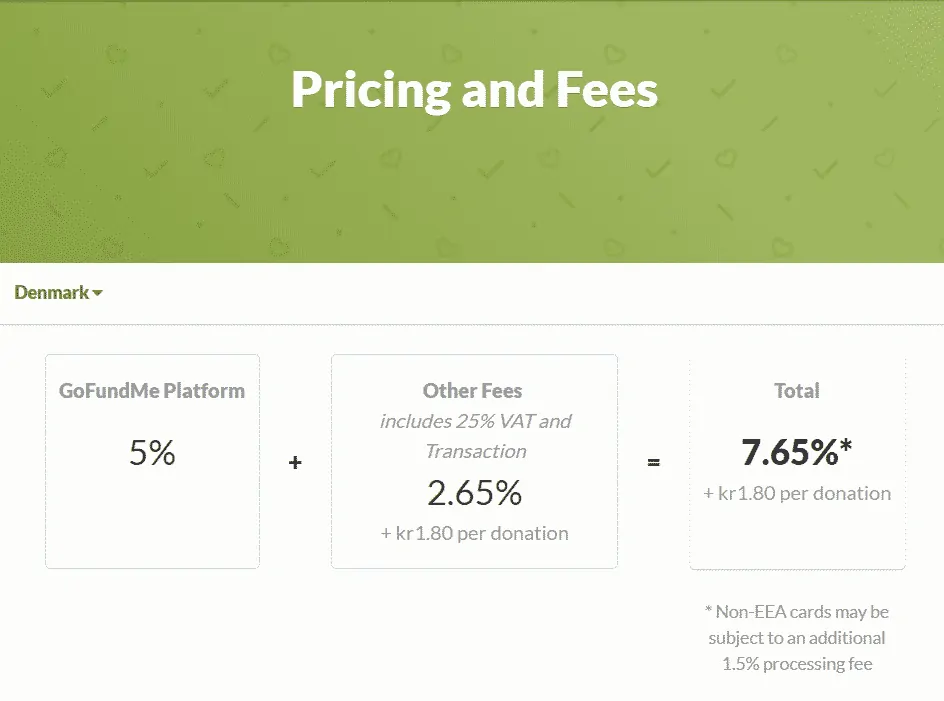Click the Pricing and Fees page heading
The image size is (944, 701).
474,89
